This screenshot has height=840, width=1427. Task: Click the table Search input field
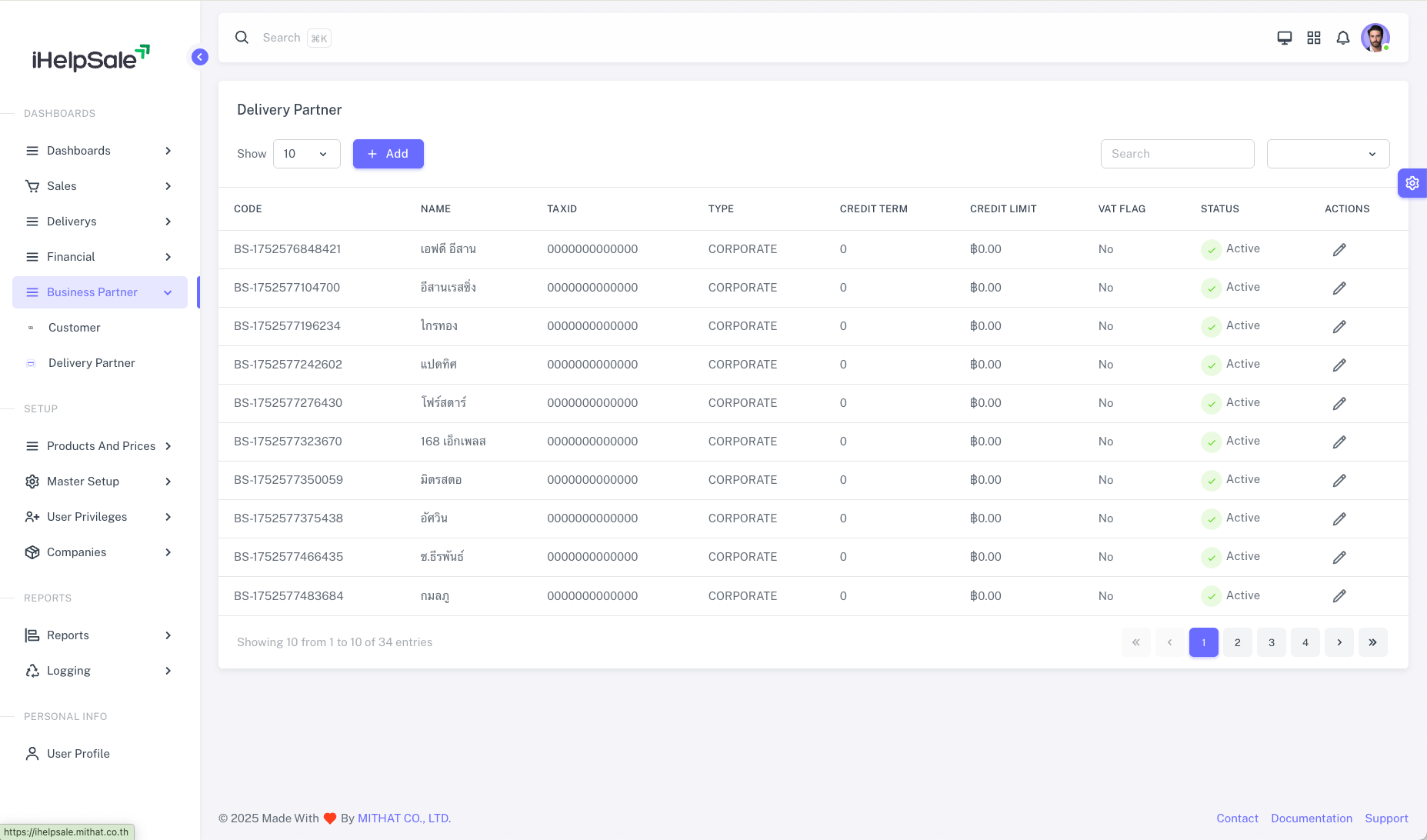pyautogui.click(x=1177, y=154)
